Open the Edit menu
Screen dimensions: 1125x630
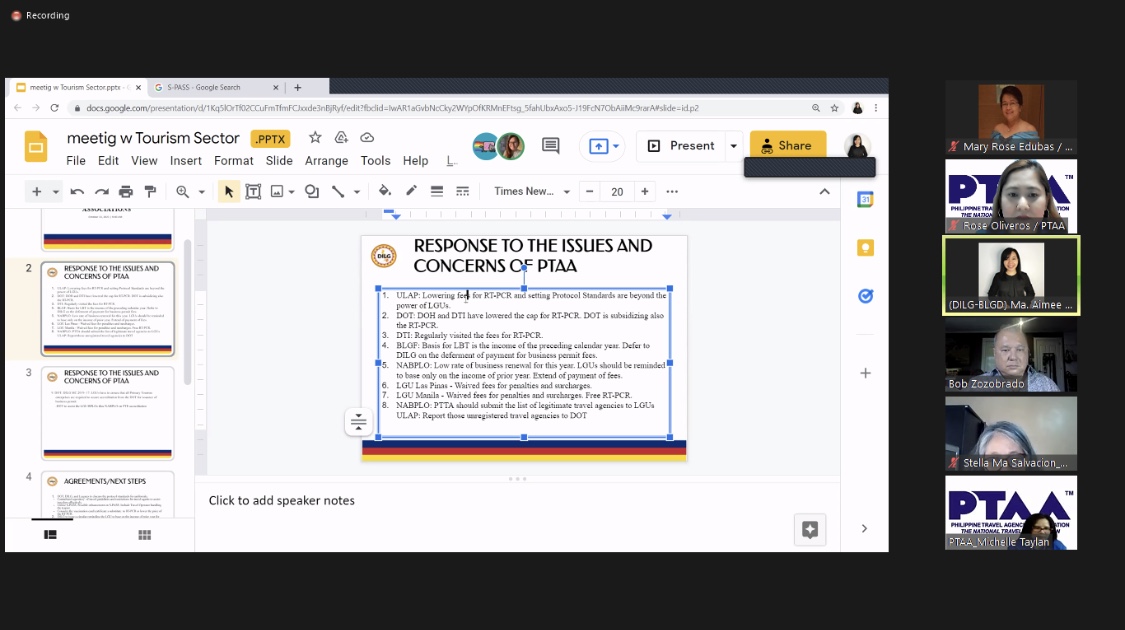coord(108,161)
